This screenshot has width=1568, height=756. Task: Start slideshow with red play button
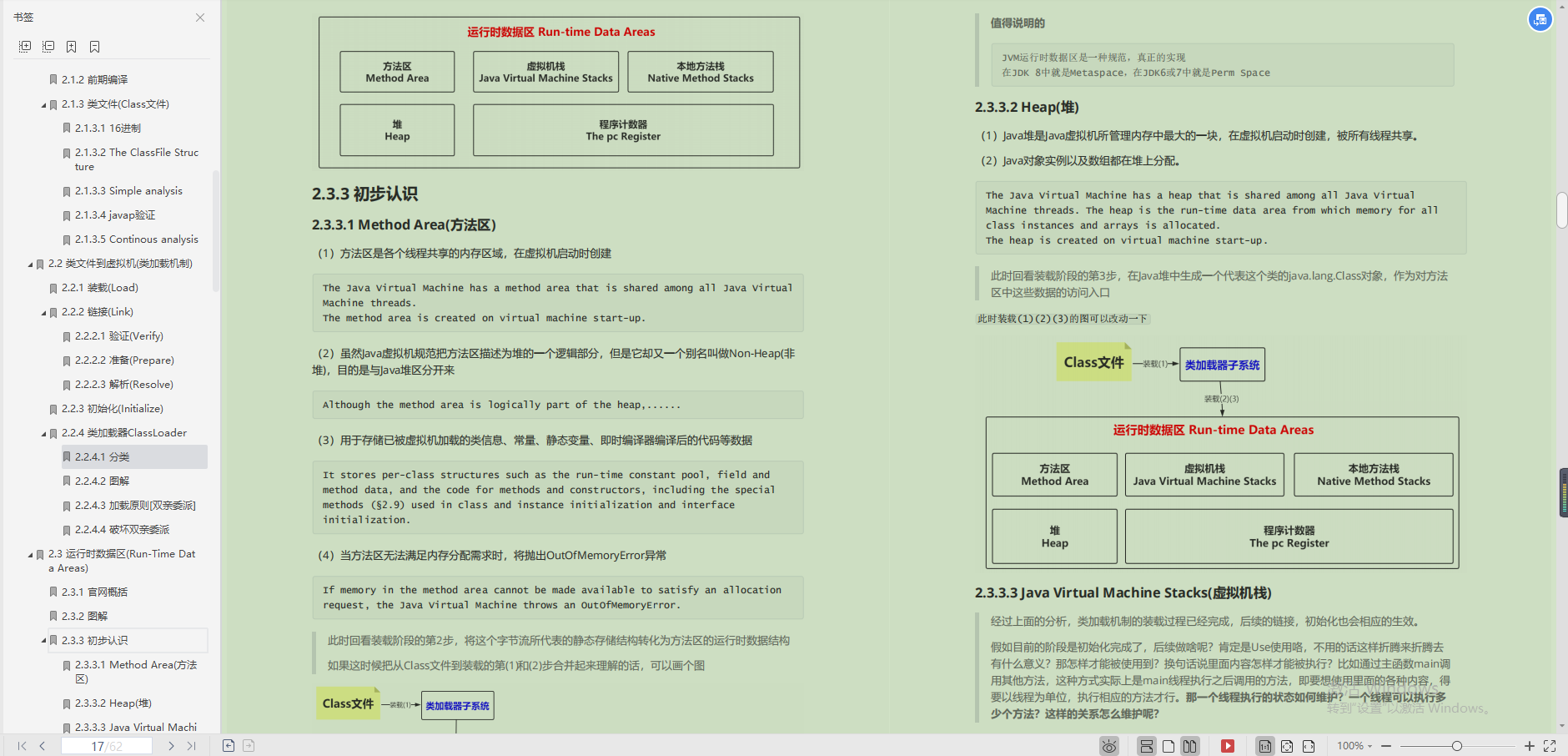tap(1228, 746)
